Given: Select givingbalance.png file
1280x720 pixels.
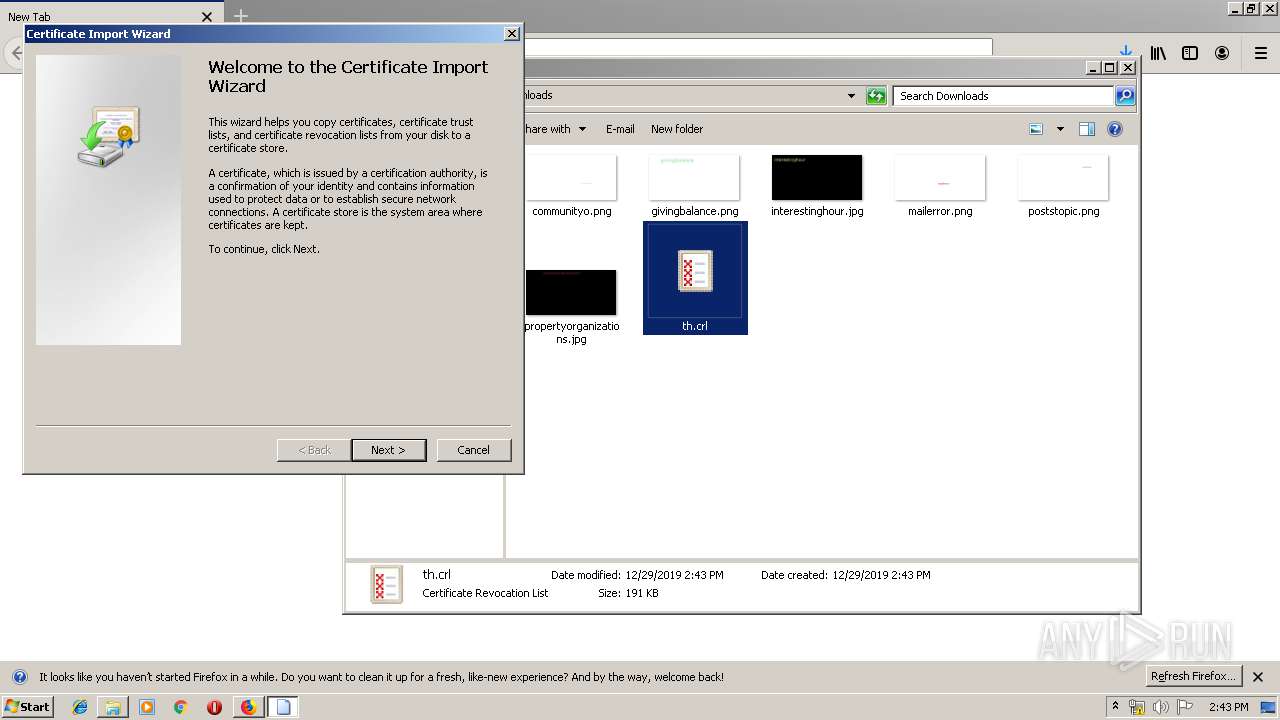Looking at the screenshot, I should pyautogui.click(x=695, y=186).
